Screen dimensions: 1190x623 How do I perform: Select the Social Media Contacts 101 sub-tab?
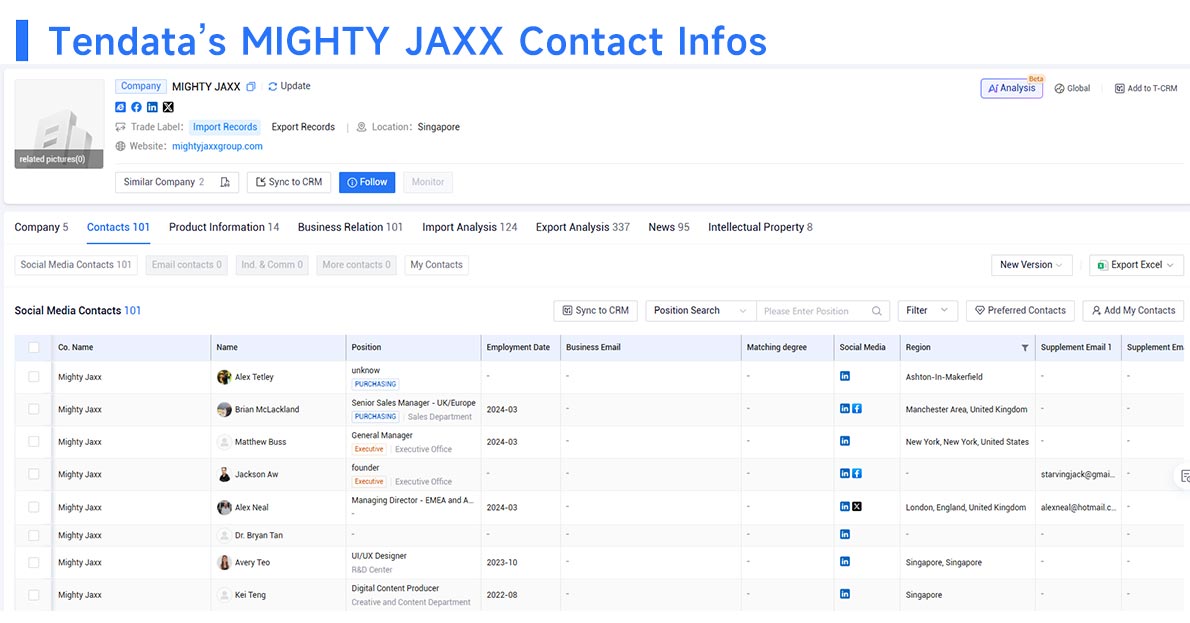[76, 265]
